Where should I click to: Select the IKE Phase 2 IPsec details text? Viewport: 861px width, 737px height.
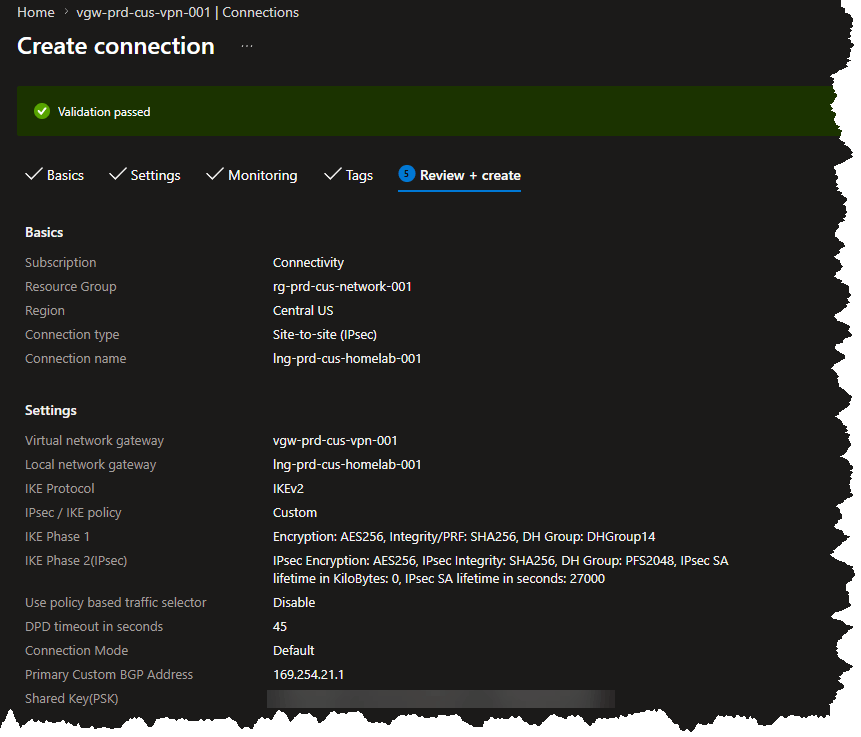501,570
